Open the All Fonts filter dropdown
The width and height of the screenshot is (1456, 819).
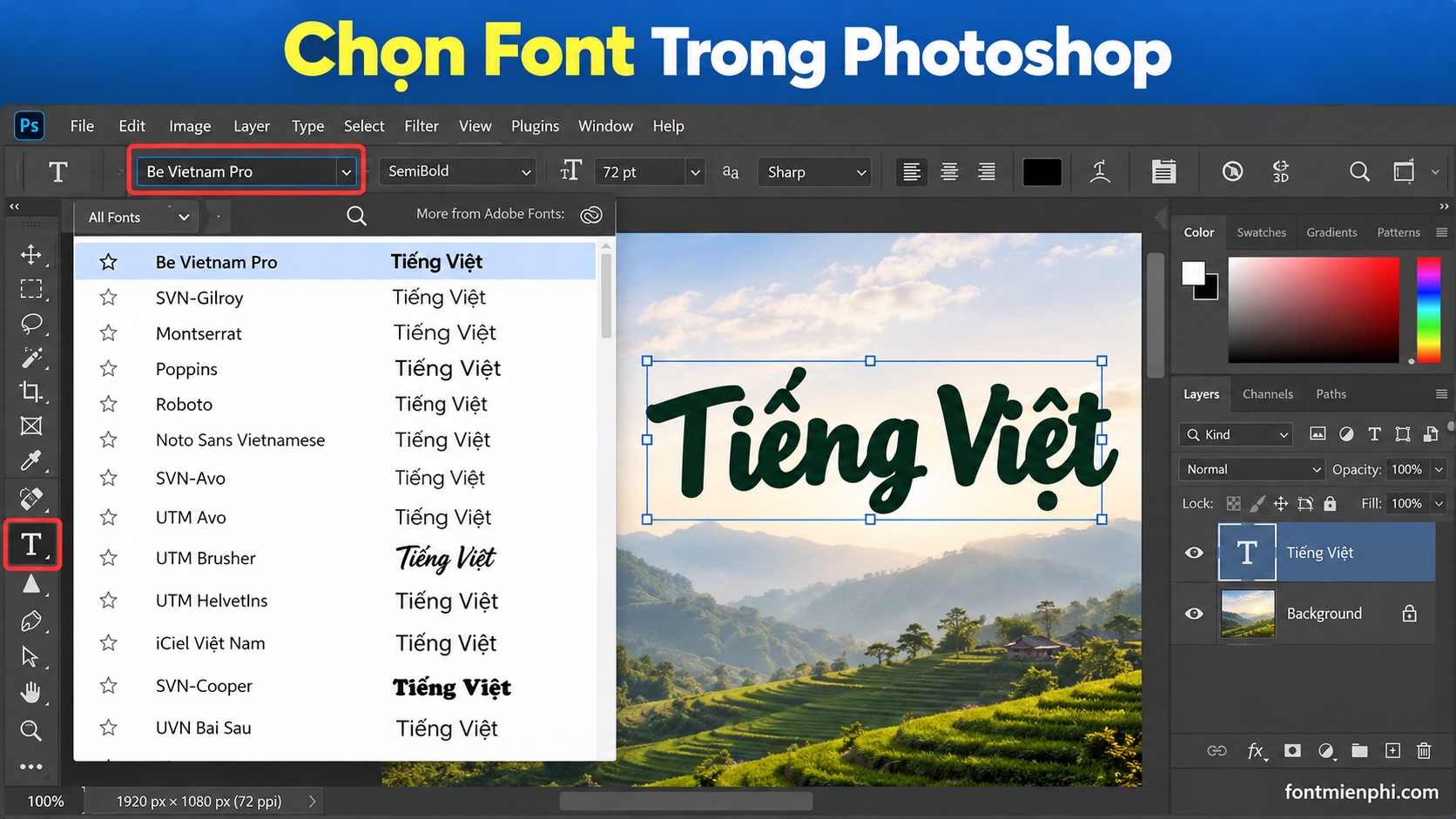(138, 217)
